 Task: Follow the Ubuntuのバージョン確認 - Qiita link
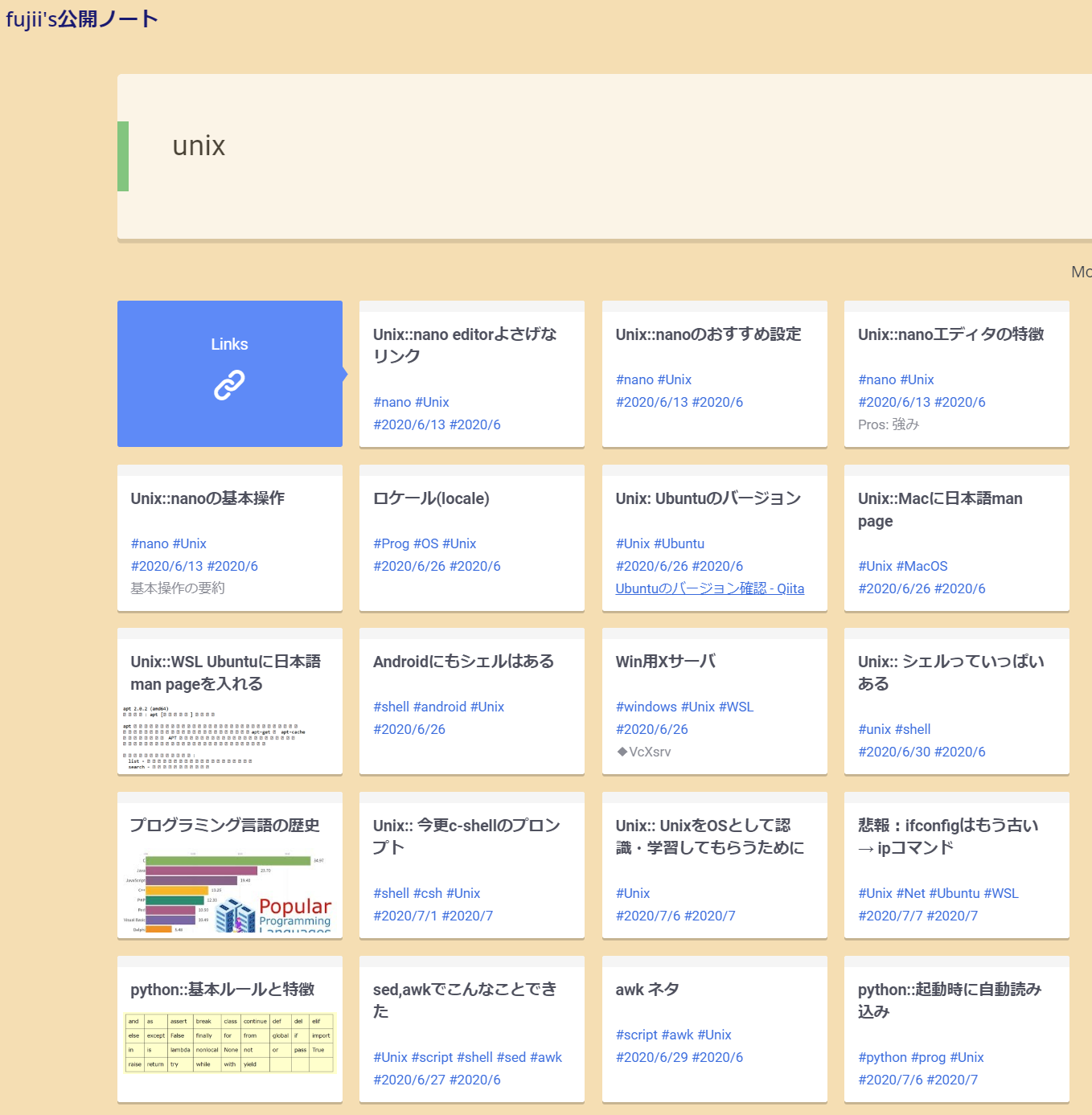[710, 588]
